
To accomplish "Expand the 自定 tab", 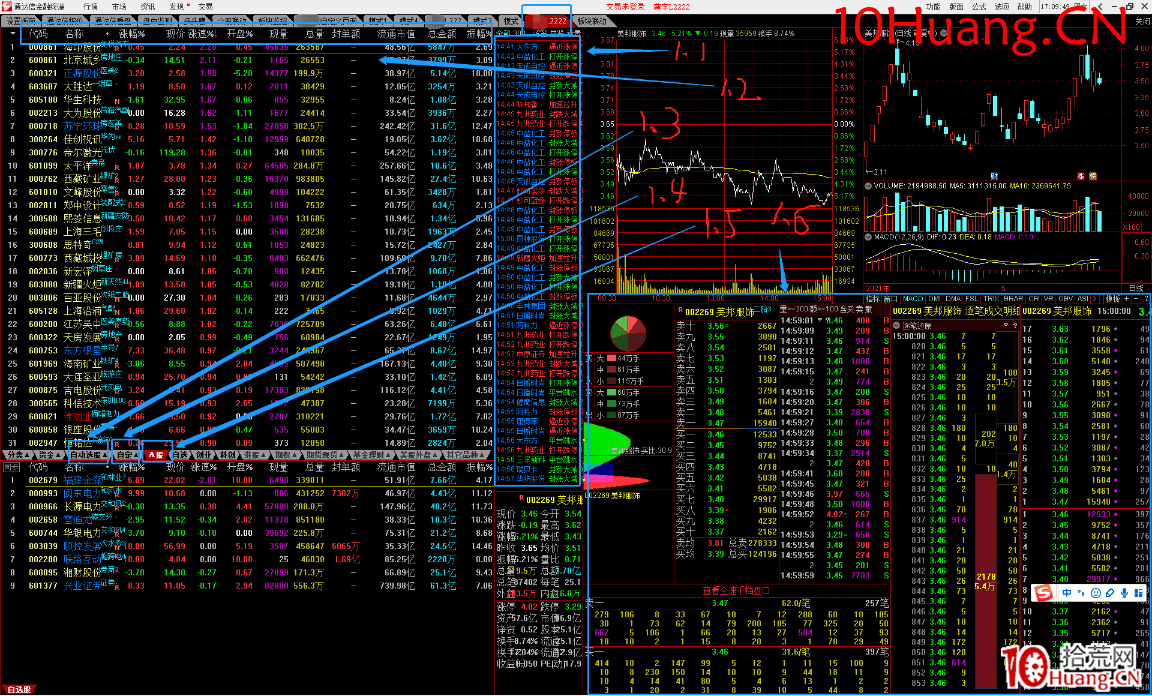I will (127, 455).
